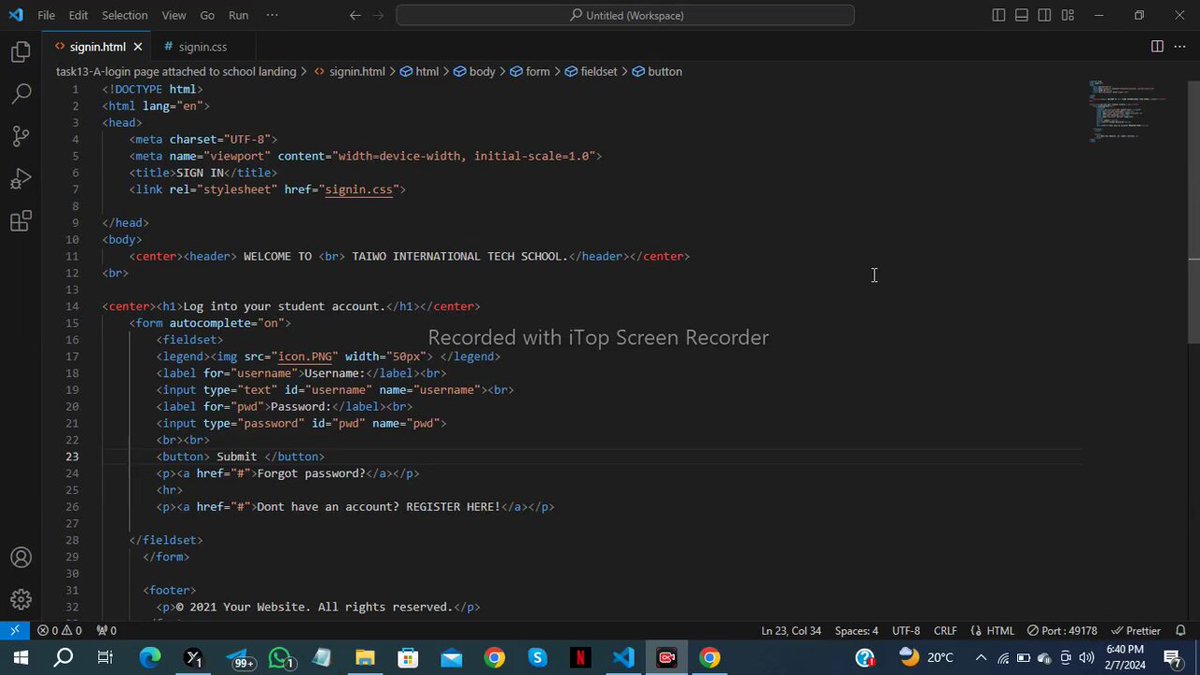Open the 6:40 PM clock and date

pos(1125,658)
